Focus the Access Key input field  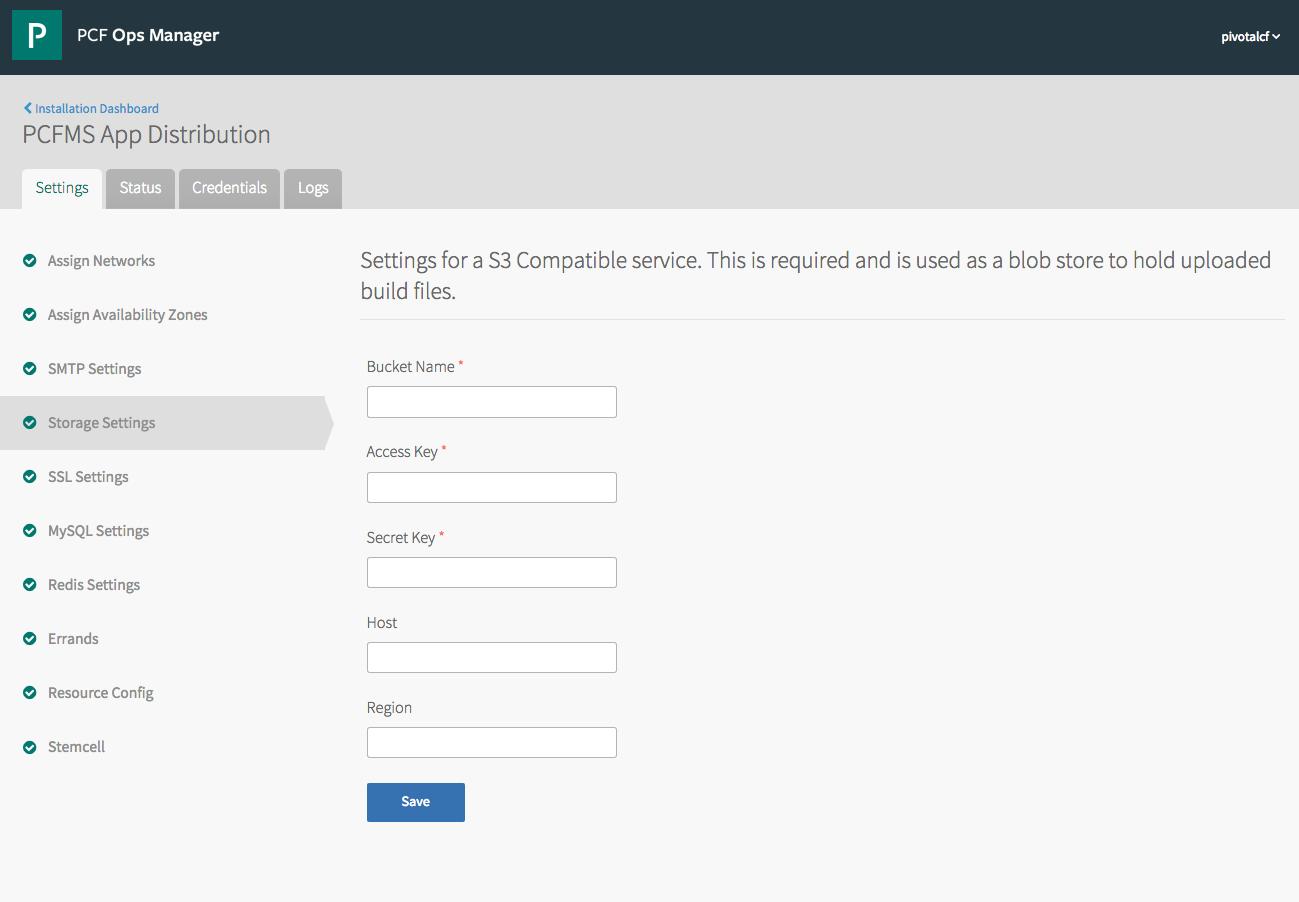pos(492,487)
